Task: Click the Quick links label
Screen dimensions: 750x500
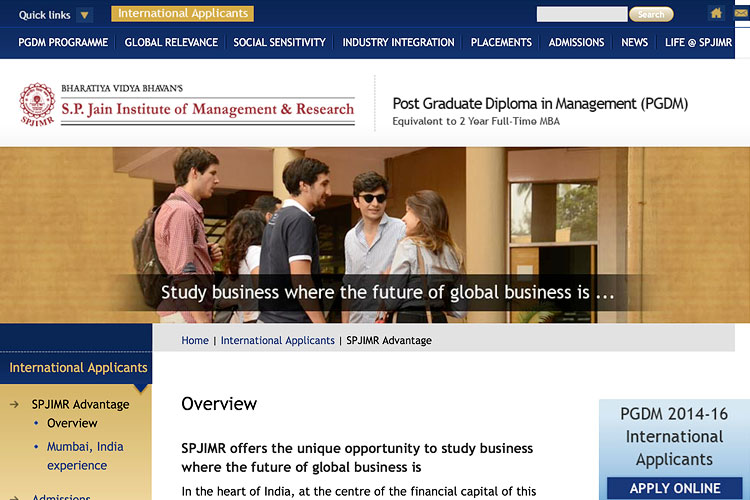Action: pyautogui.click(x=44, y=15)
